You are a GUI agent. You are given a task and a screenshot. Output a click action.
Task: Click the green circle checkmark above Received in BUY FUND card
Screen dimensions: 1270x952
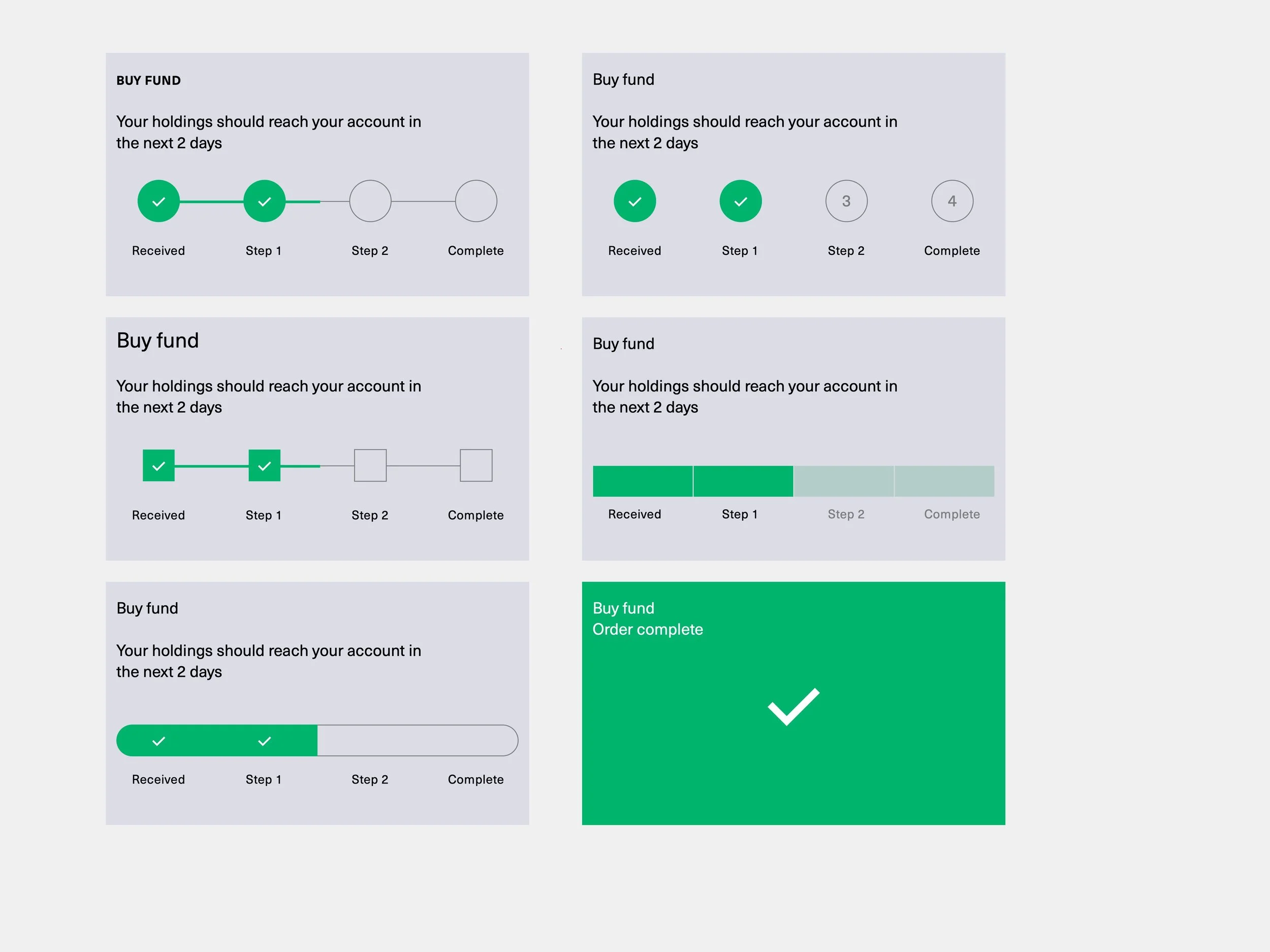(x=158, y=202)
